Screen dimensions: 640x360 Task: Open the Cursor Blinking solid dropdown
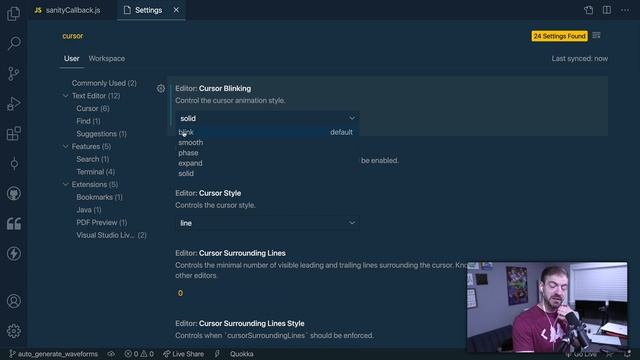(267, 118)
